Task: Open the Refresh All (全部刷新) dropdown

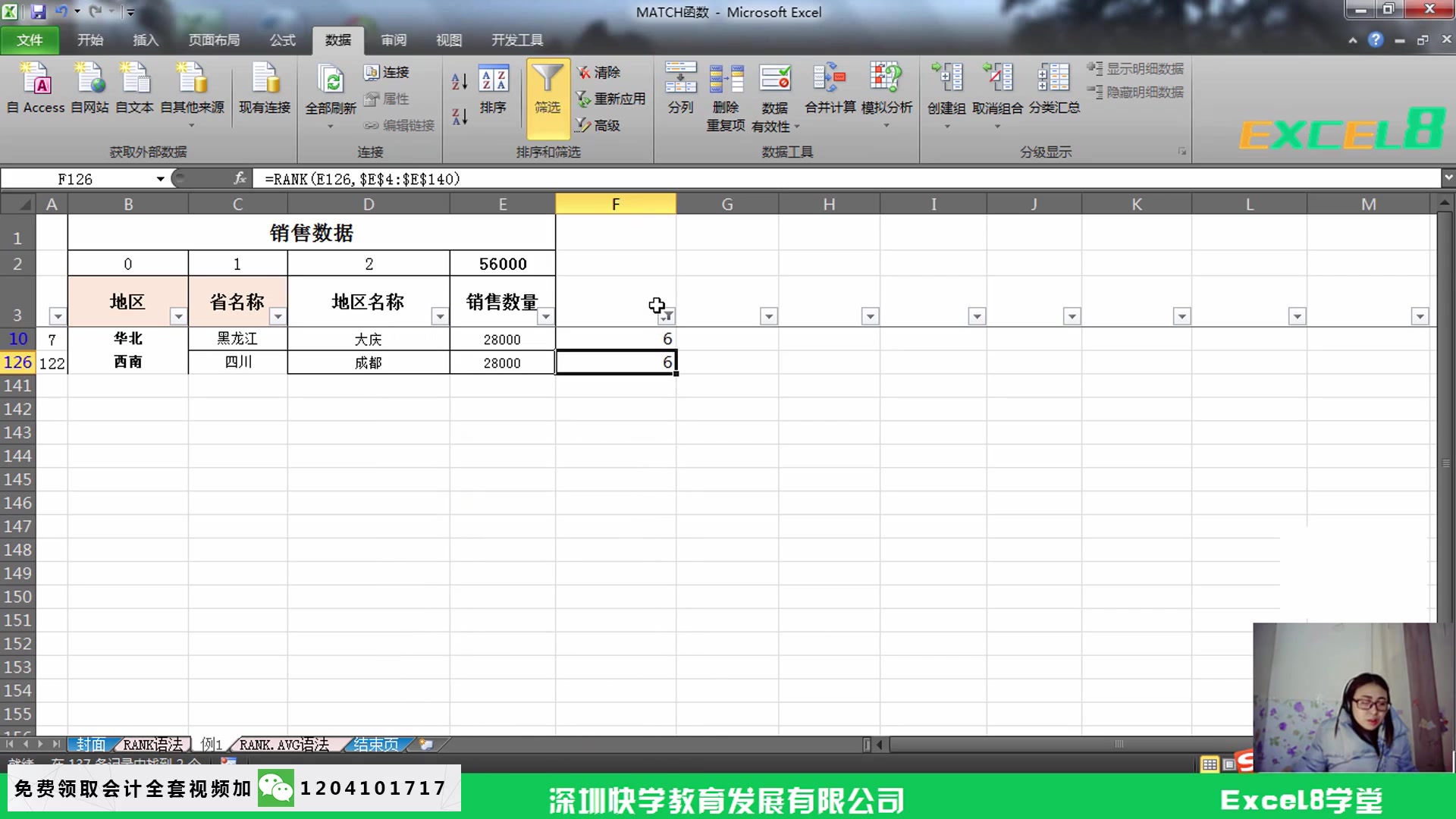Action: tap(331, 126)
